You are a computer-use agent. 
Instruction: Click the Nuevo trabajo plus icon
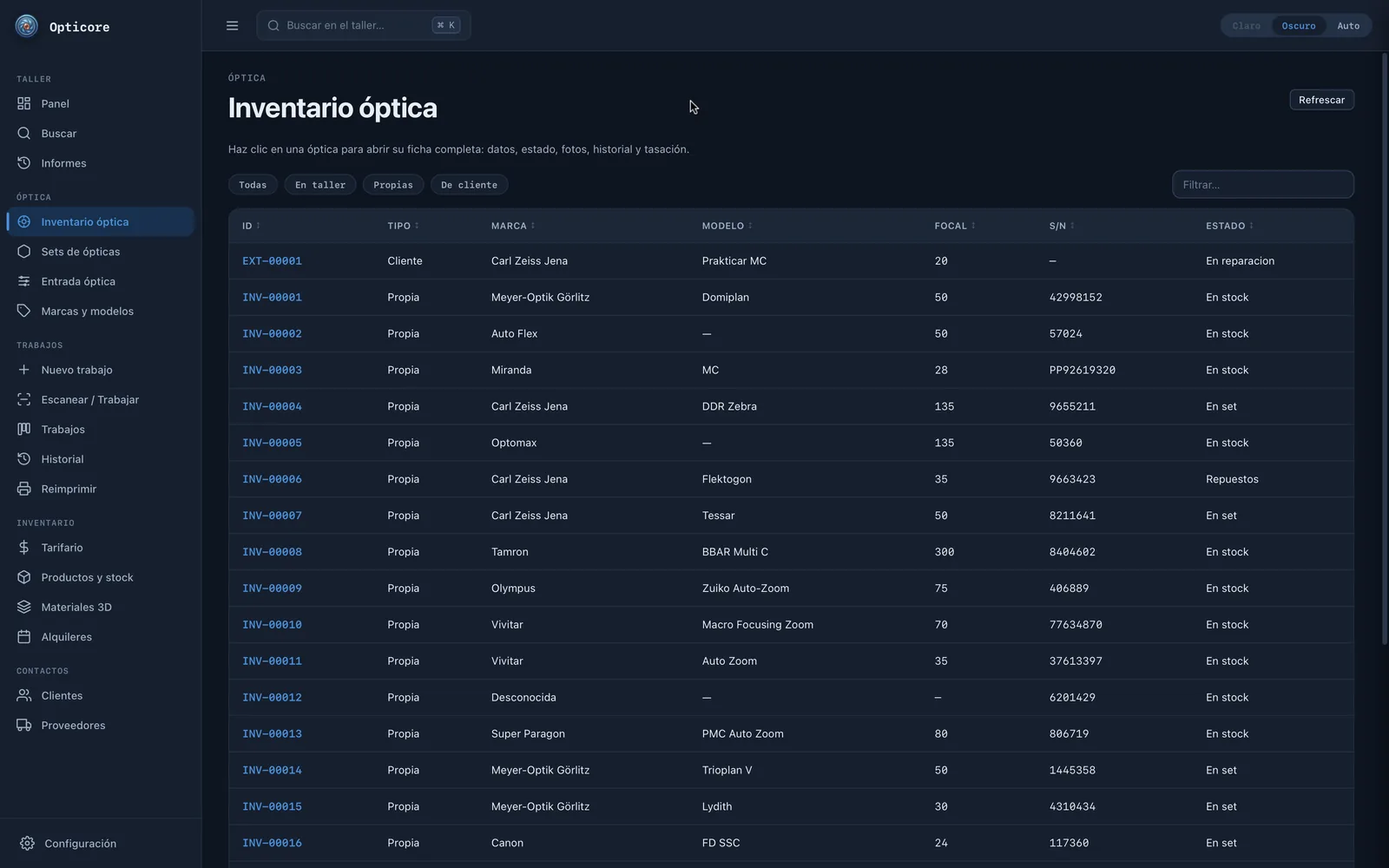coord(23,370)
